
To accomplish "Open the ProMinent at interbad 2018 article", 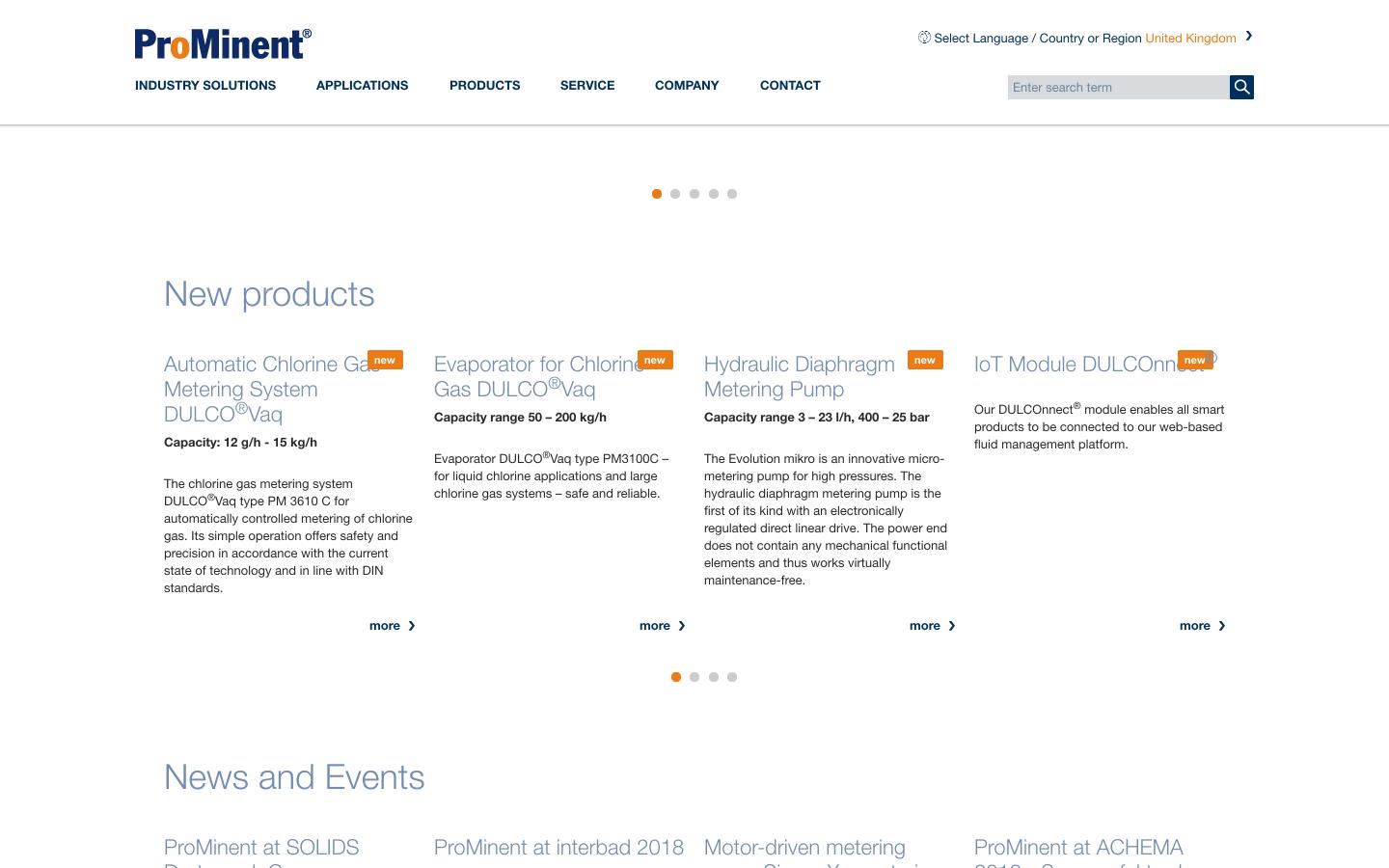I will tap(558, 847).
